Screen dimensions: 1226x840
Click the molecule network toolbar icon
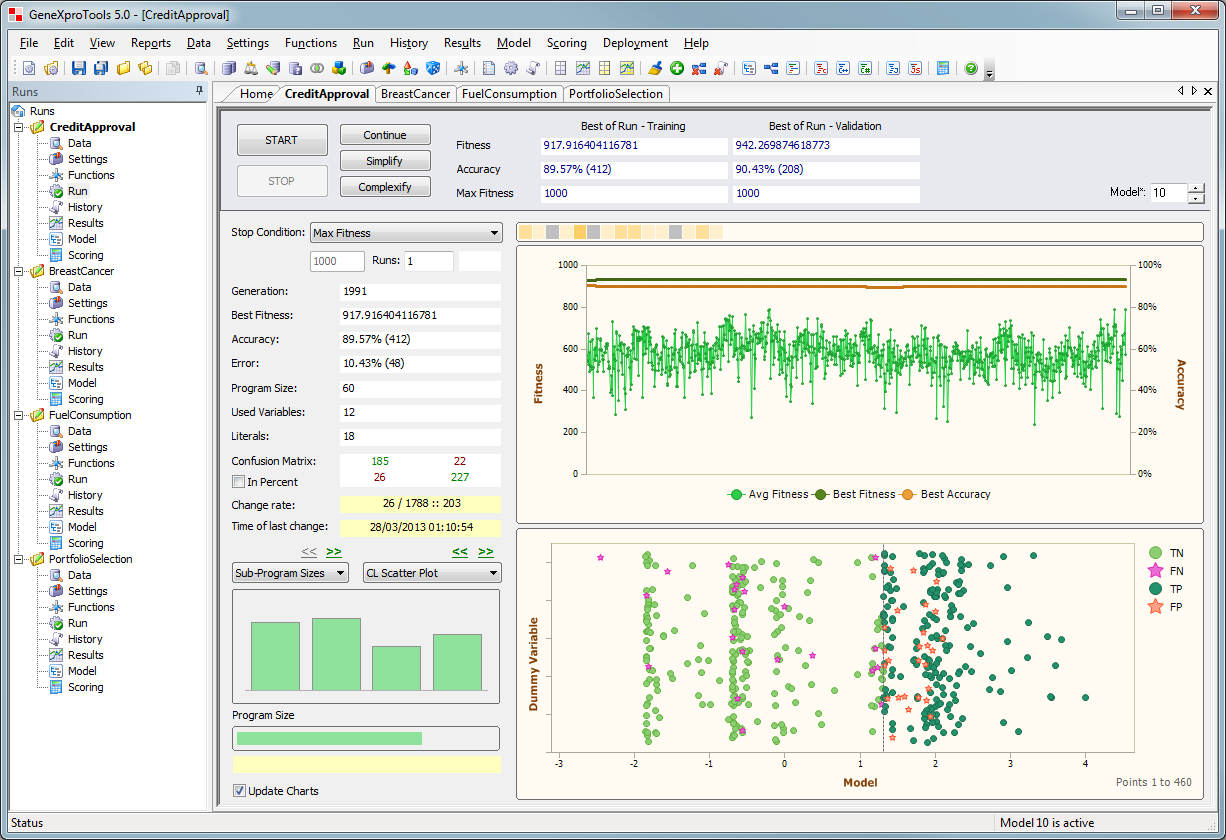[460, 68]
